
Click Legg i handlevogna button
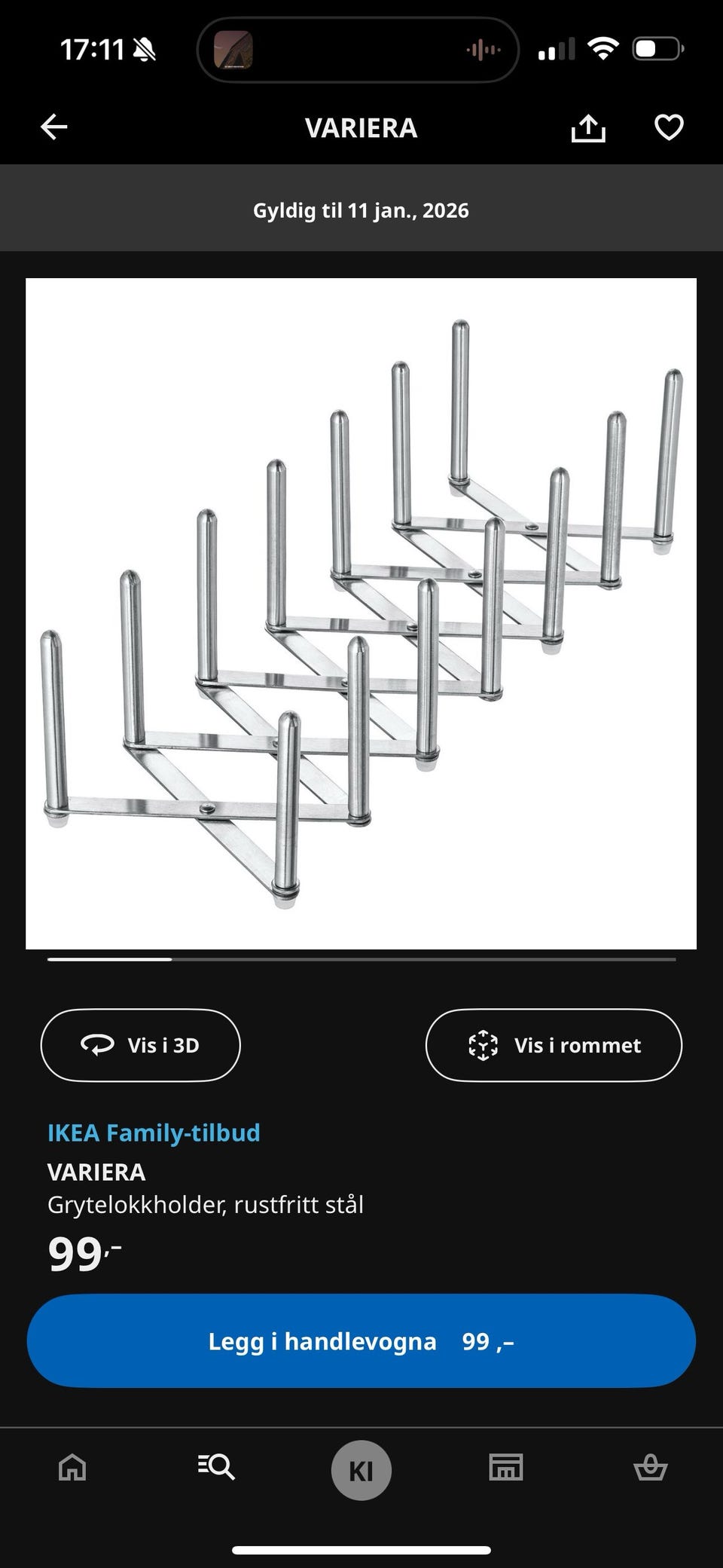pyautogui.click(x=361, y=1341)
